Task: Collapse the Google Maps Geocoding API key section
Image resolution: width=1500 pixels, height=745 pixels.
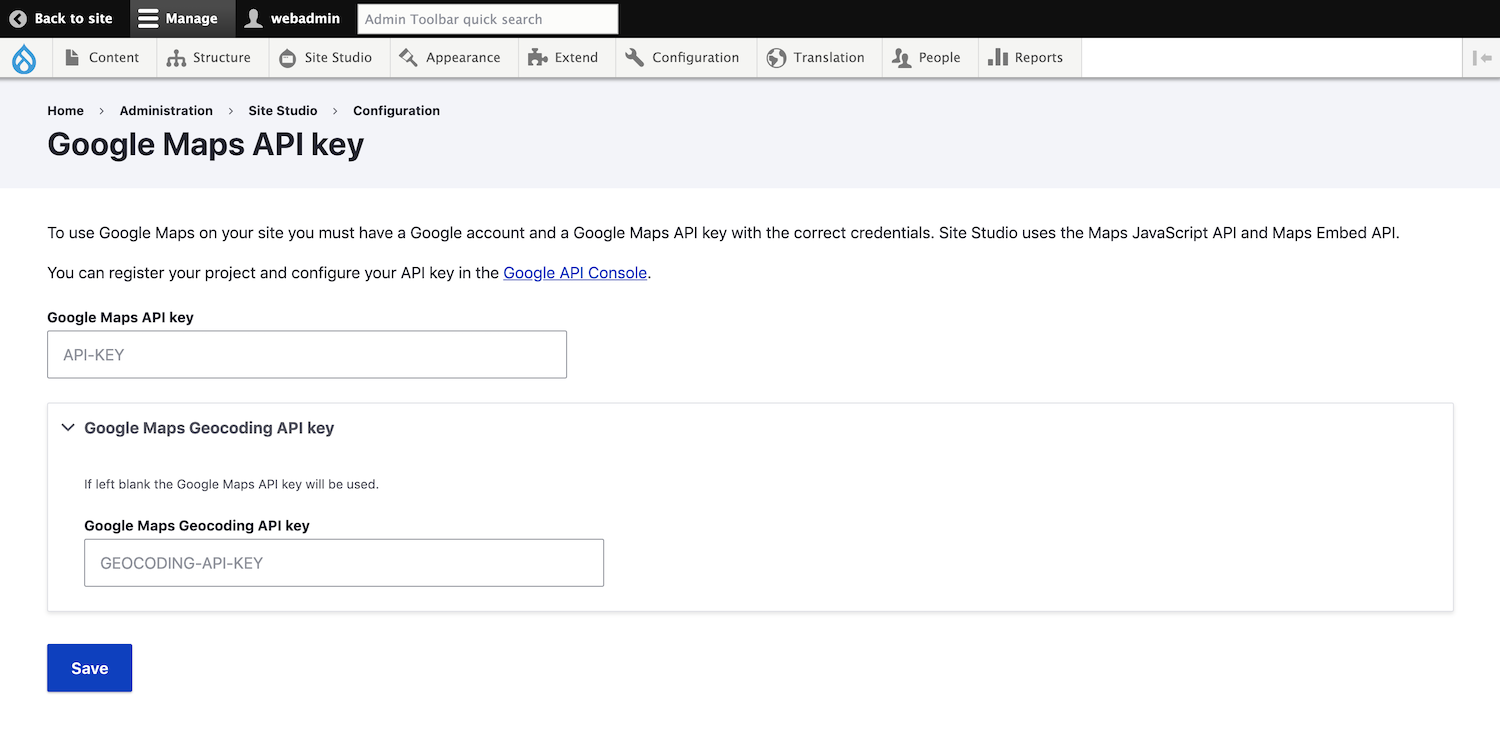Action: (68, 428)
